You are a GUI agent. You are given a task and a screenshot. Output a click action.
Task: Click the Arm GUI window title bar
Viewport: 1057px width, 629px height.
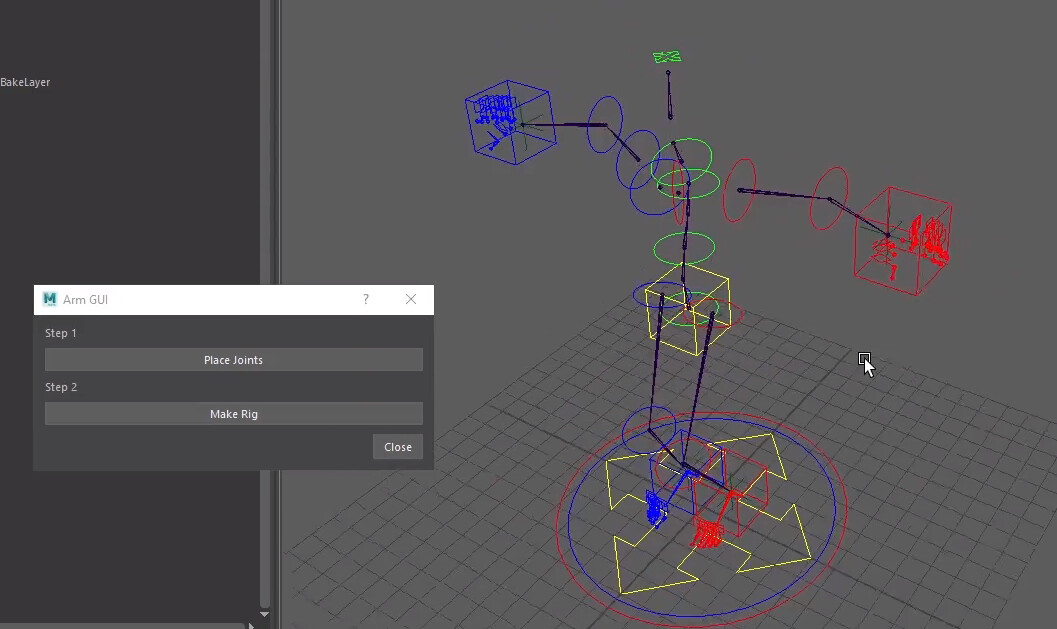click(x=200, y=299)
